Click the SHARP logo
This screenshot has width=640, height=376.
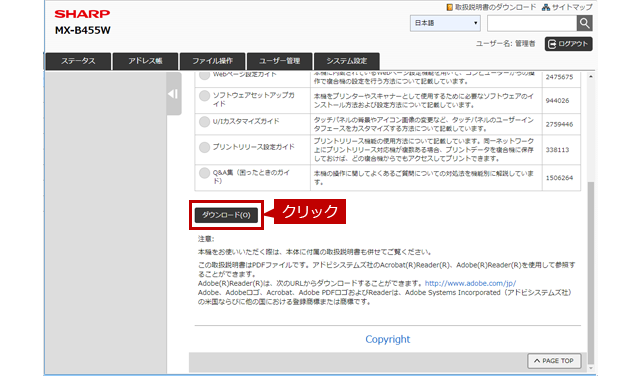point(82,14)
